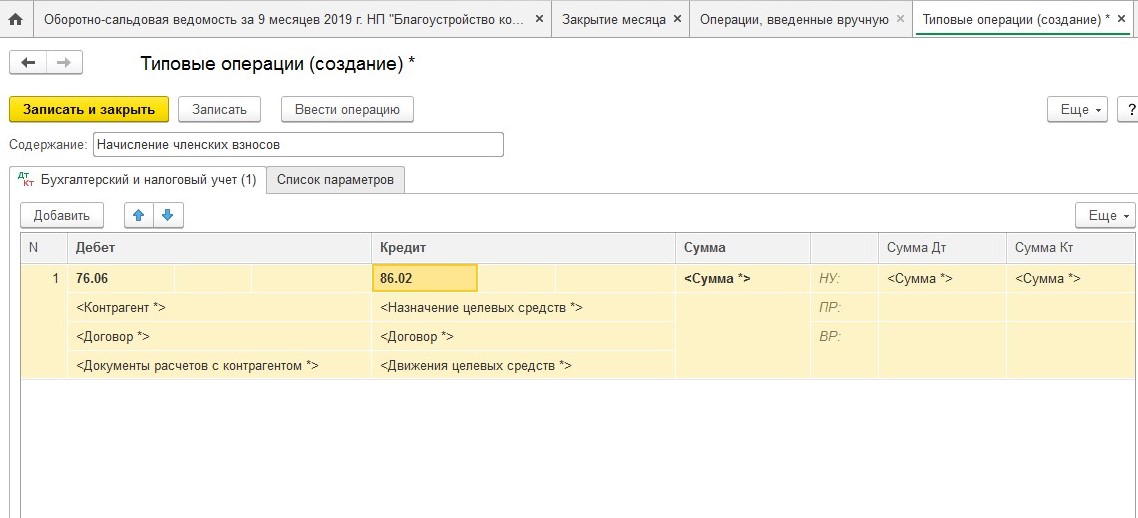Close the Закрытие месяца tab

pos(677,19)
